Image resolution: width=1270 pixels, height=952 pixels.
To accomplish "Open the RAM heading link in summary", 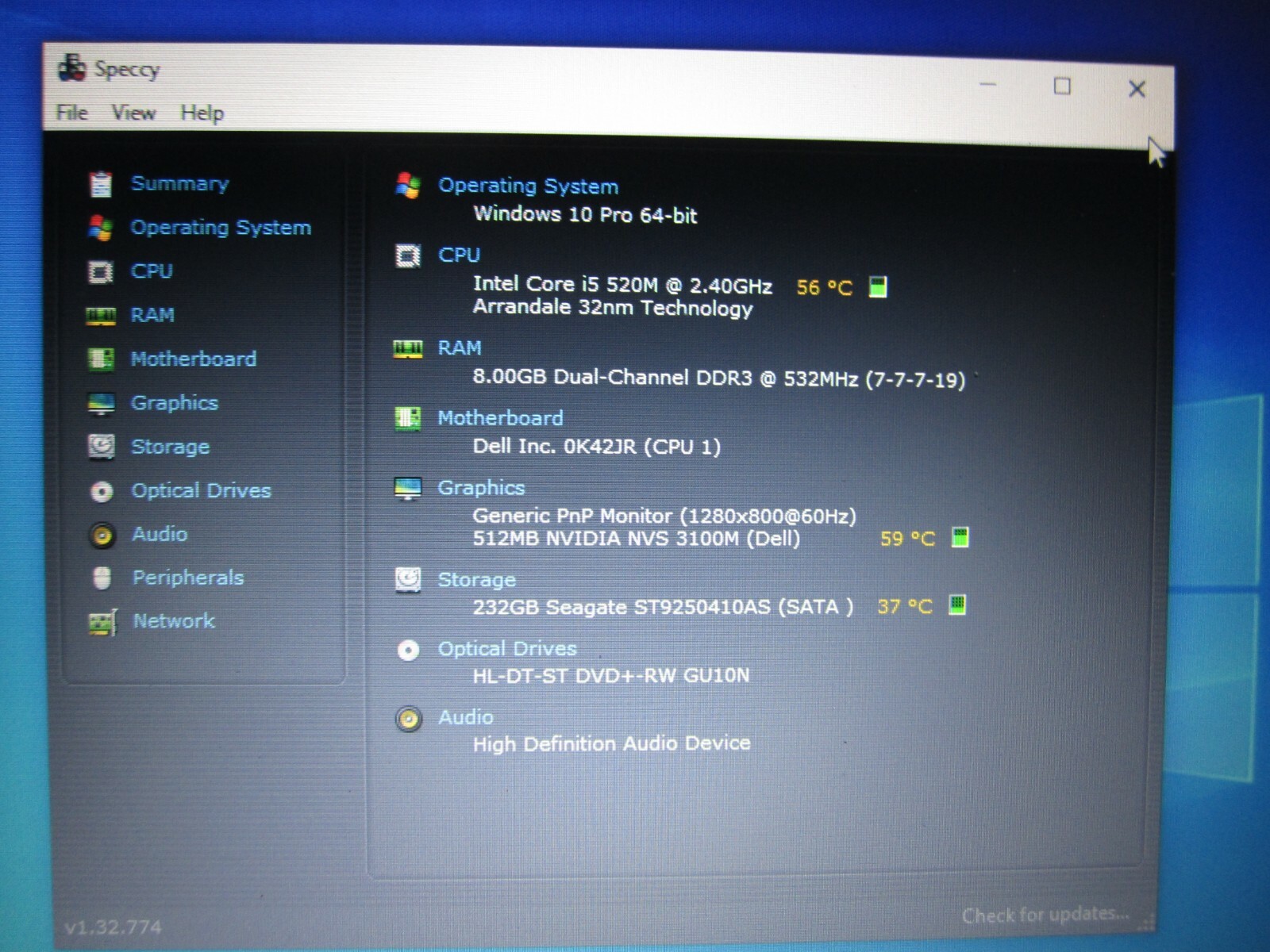I will point(460,348).
